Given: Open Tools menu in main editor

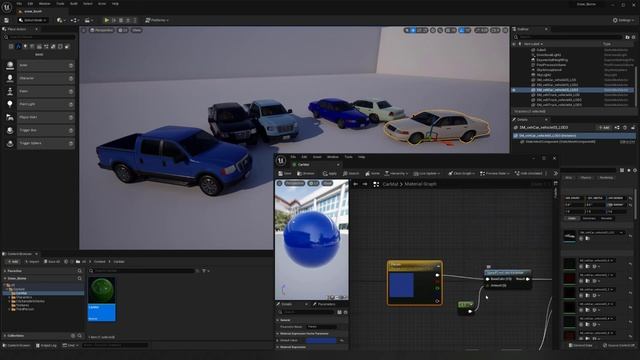Looking at the screenshot, I should (60, 4).
